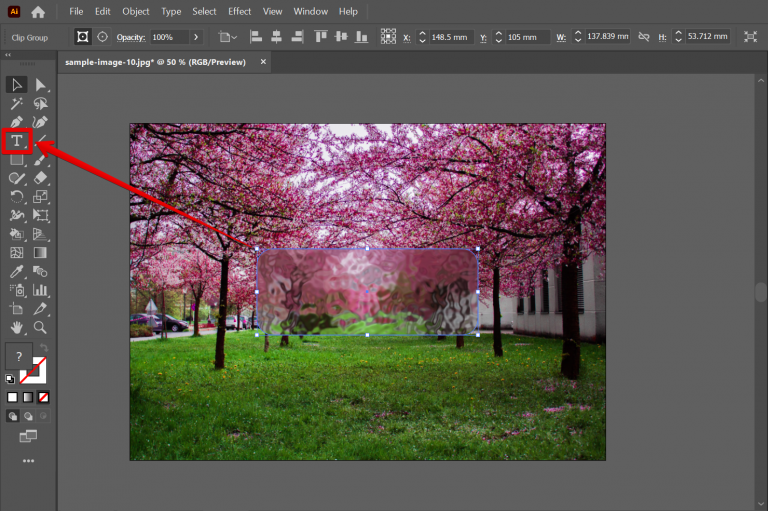The width and height of the screenshot is (768, 511).
Task: Click the Home icon
Action: 38,12
